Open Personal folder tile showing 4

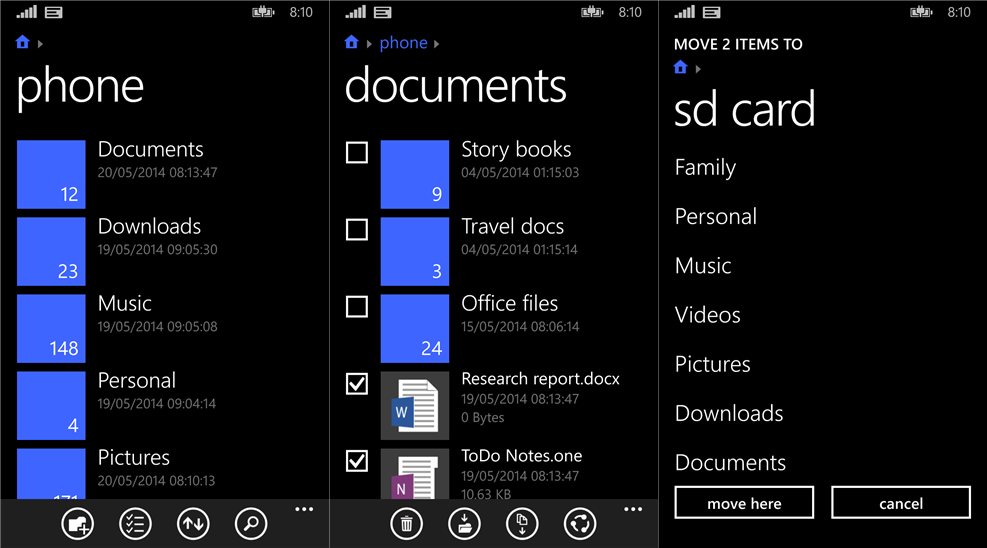(x=51, y=406)
